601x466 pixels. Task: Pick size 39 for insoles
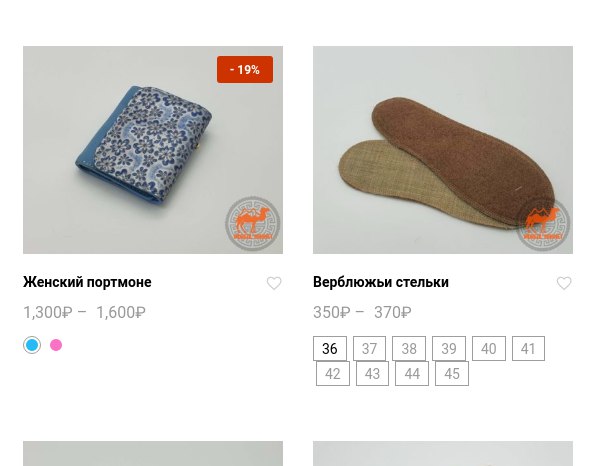point(449,348)
